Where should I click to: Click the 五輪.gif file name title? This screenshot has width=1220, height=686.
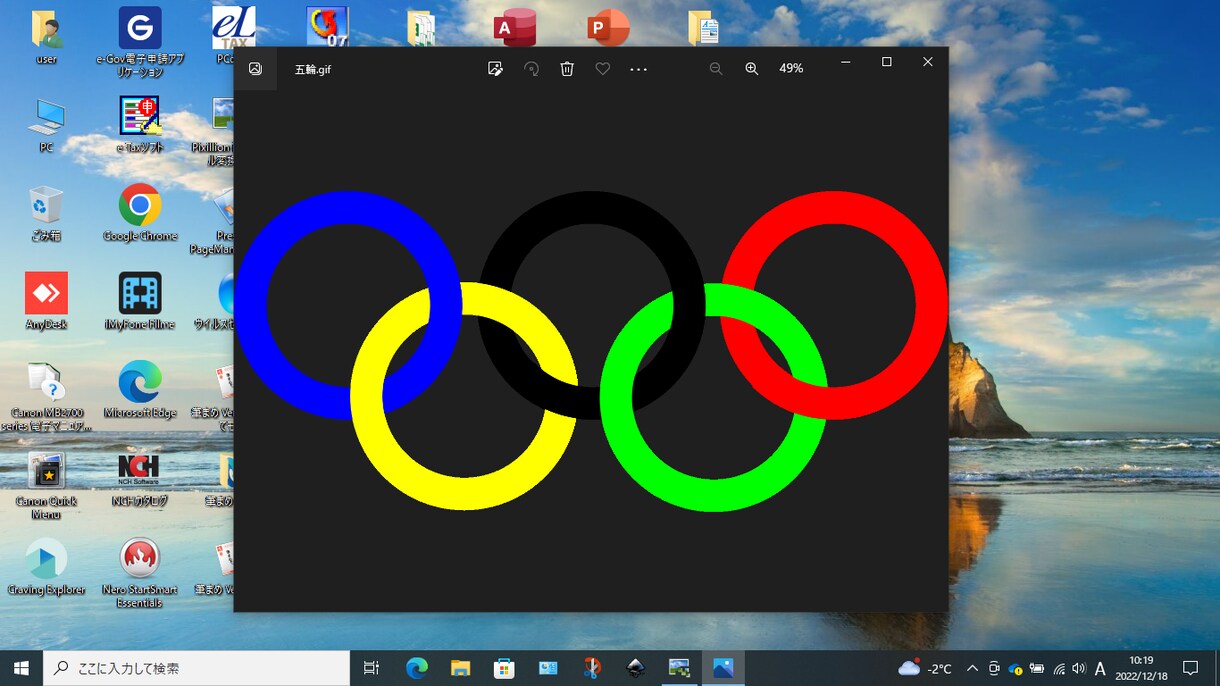(x=313, y=69)
